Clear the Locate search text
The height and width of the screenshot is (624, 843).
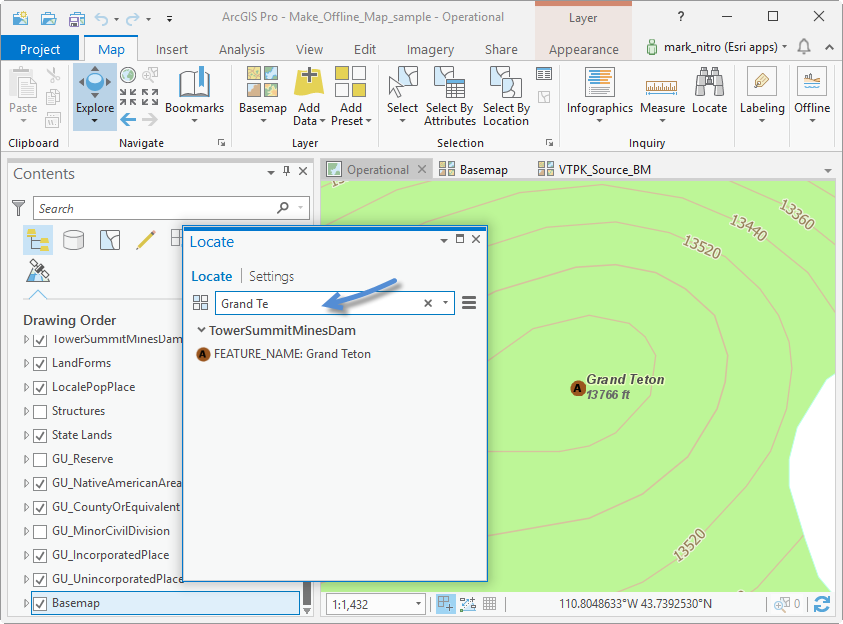[x=428, y=303]
